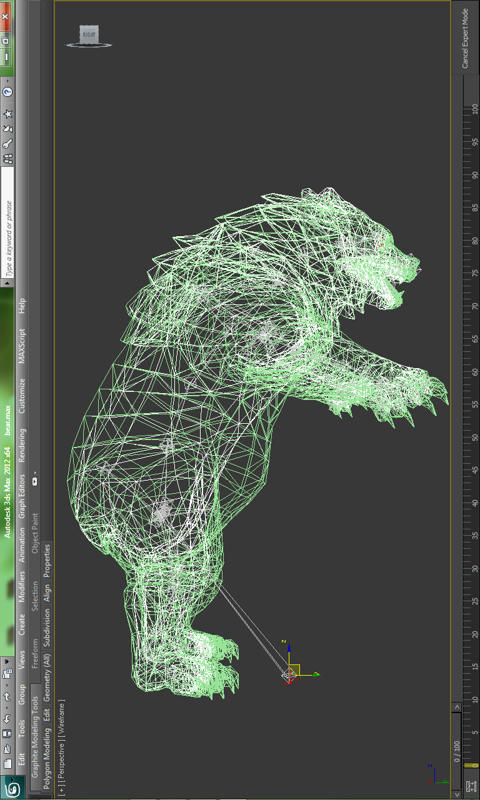This screenshot has width=480, height=800.
Task: Expand the arrow left of the search field
Action: click(7, 284)
